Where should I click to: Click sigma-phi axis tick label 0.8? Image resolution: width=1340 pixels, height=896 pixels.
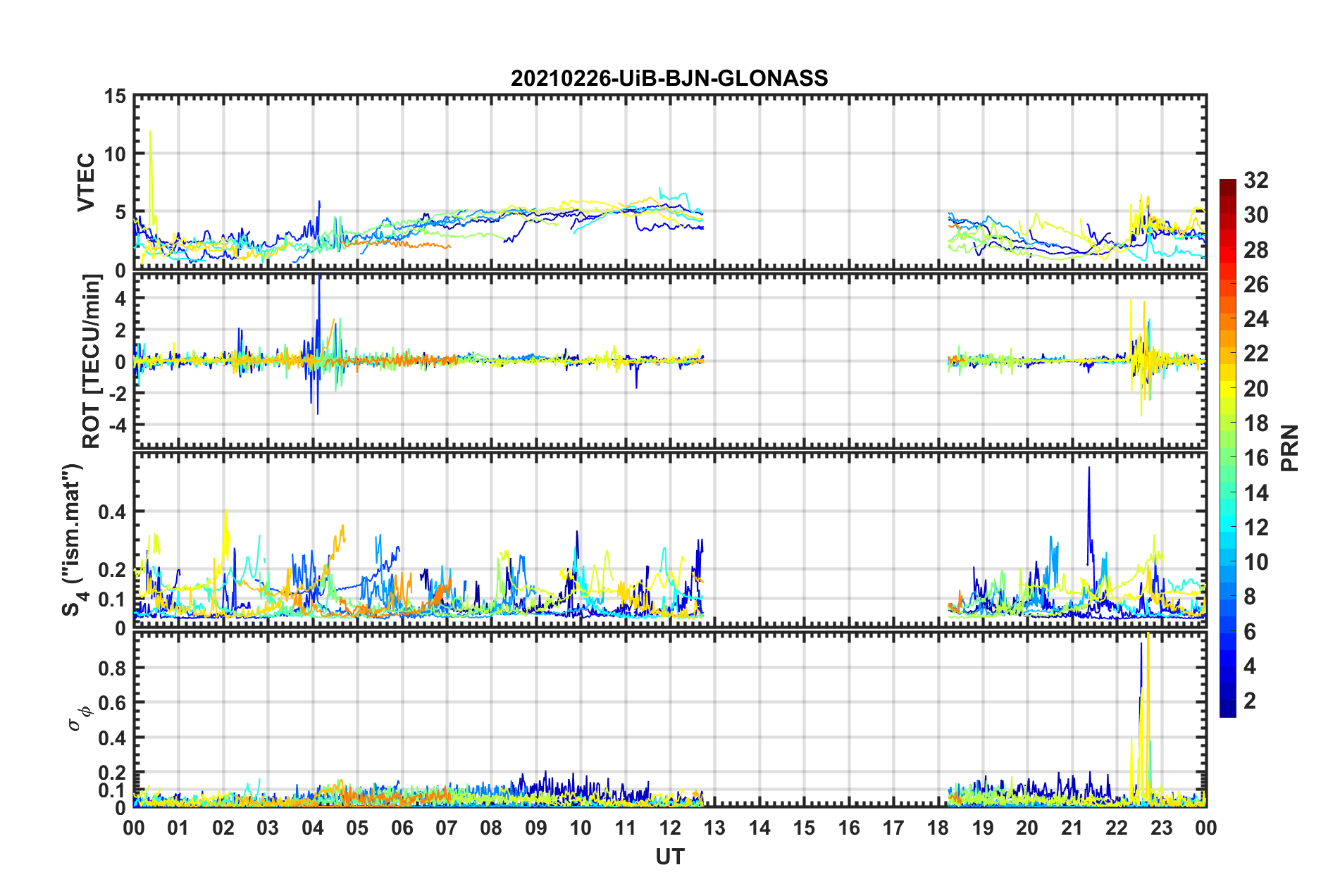[113, 668]
